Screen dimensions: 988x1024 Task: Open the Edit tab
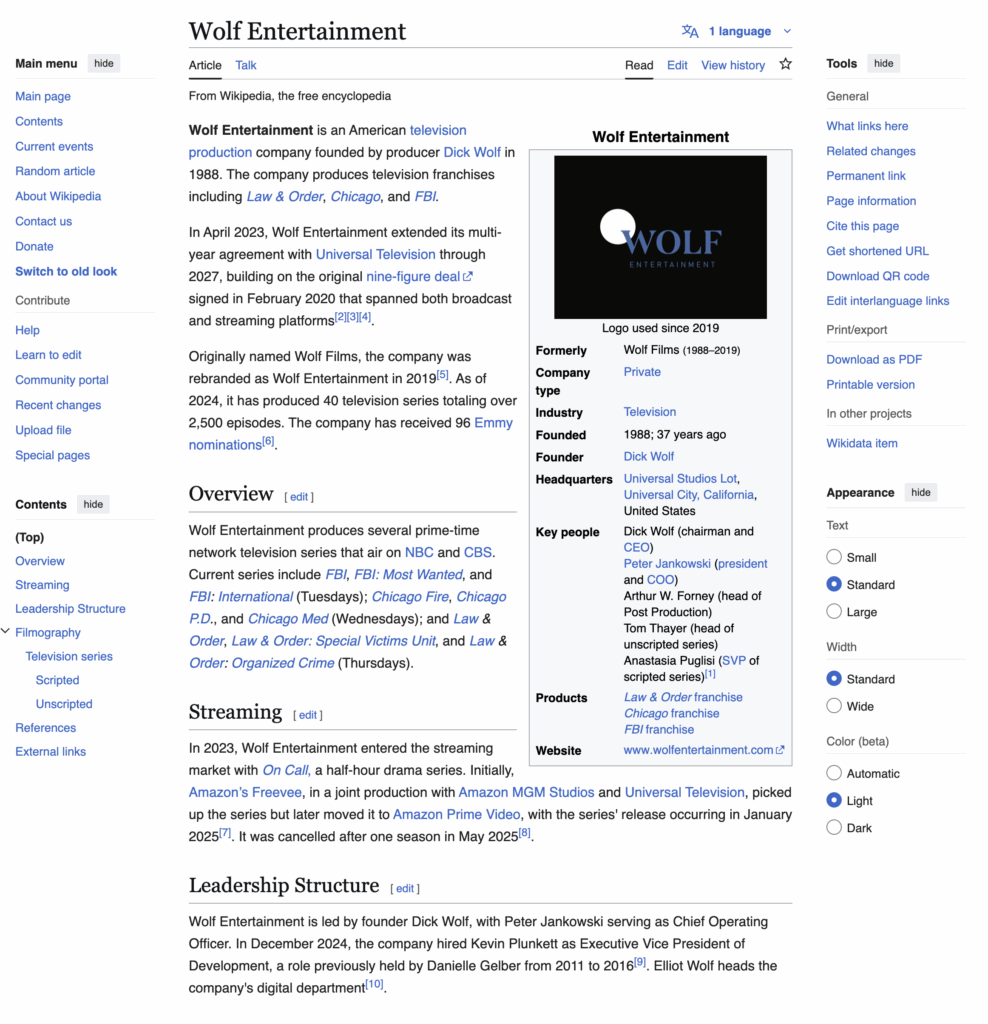[x=677, y=65]
